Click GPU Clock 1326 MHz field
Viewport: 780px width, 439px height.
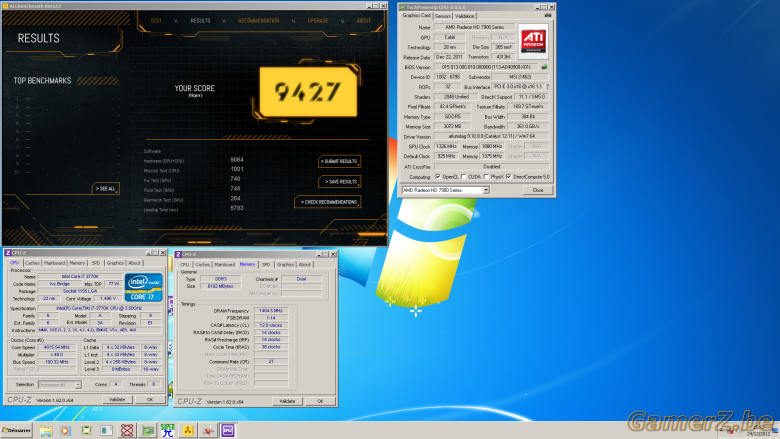tap(446, 147)
